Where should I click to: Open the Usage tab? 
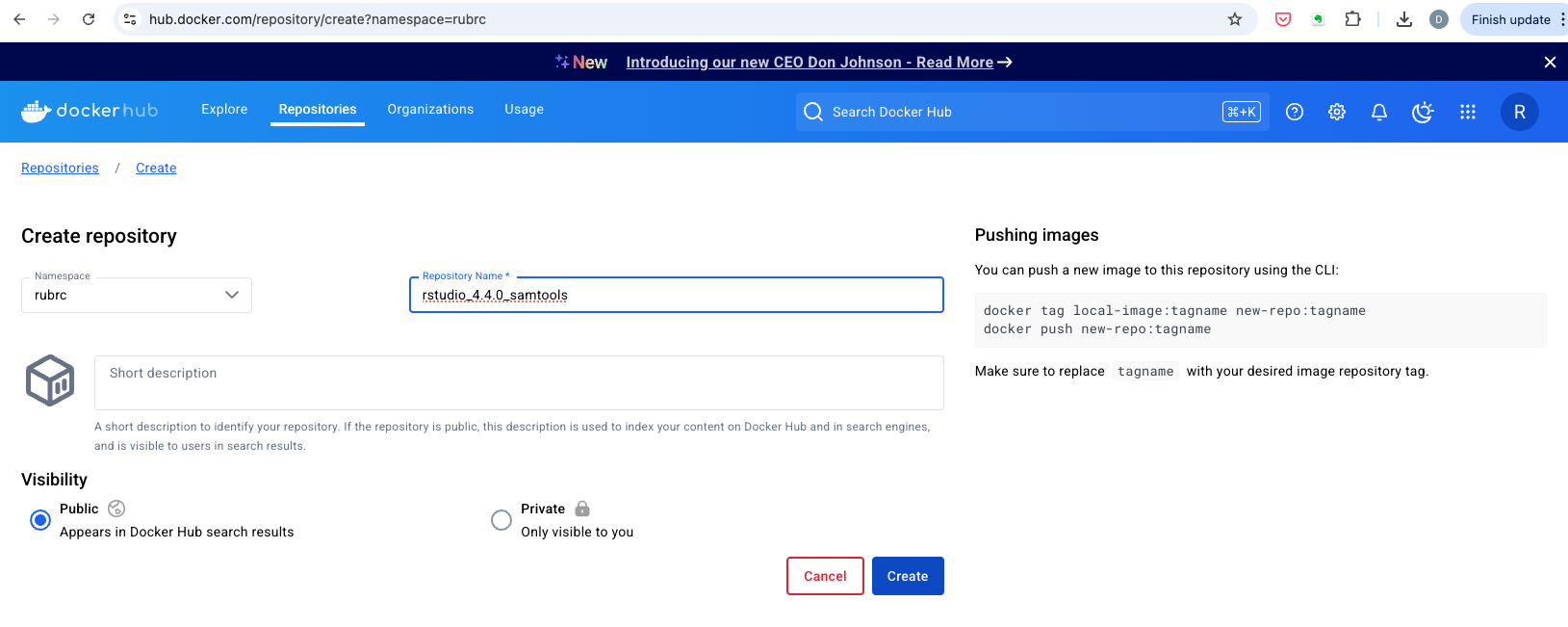[x=525, y=110]
